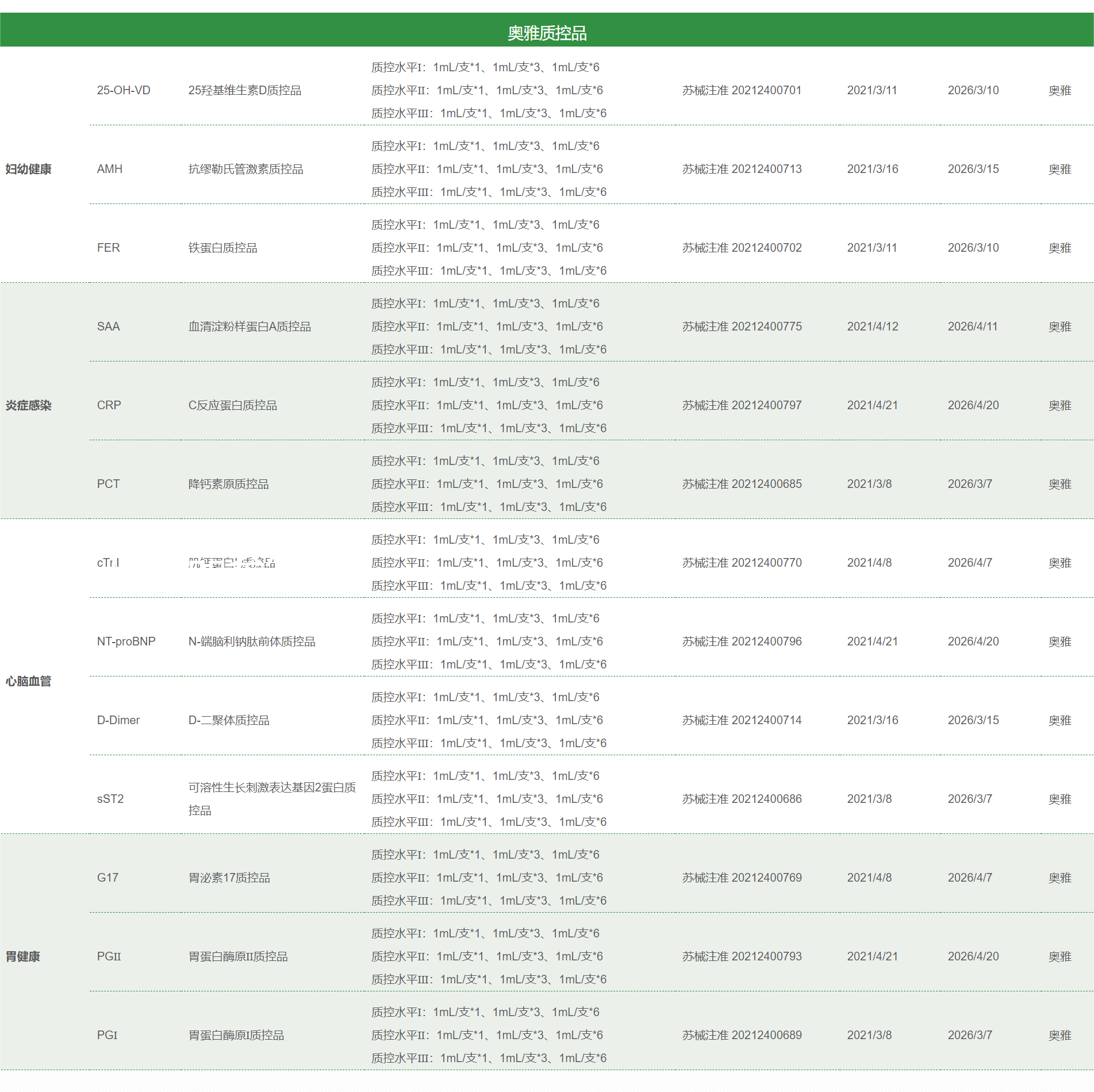This screenshot has width=1094, height=1092.
Task: Select the NT-proBNP product code
Action: pos(126,641)
